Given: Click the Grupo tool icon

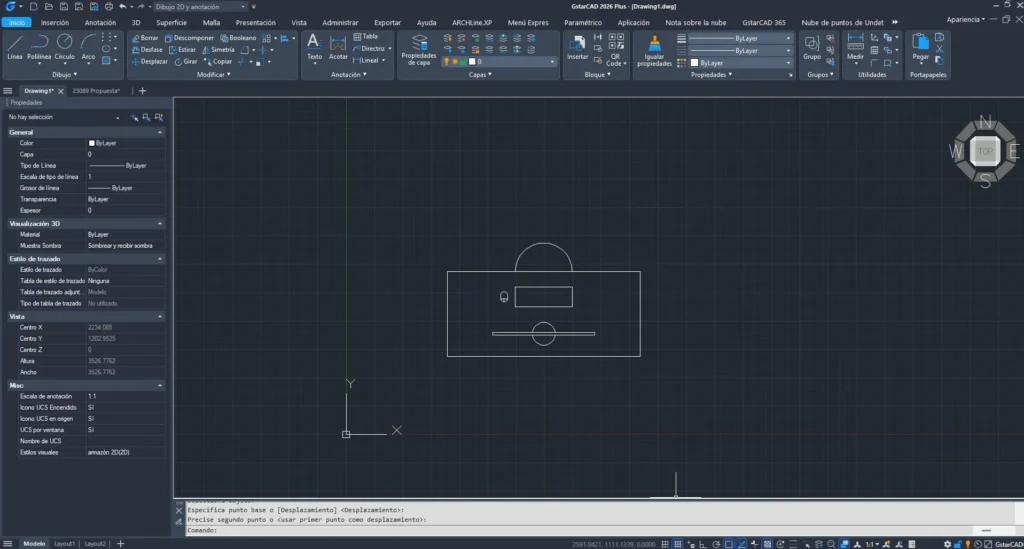Looking at the screenshot, I should pos(812,48).
